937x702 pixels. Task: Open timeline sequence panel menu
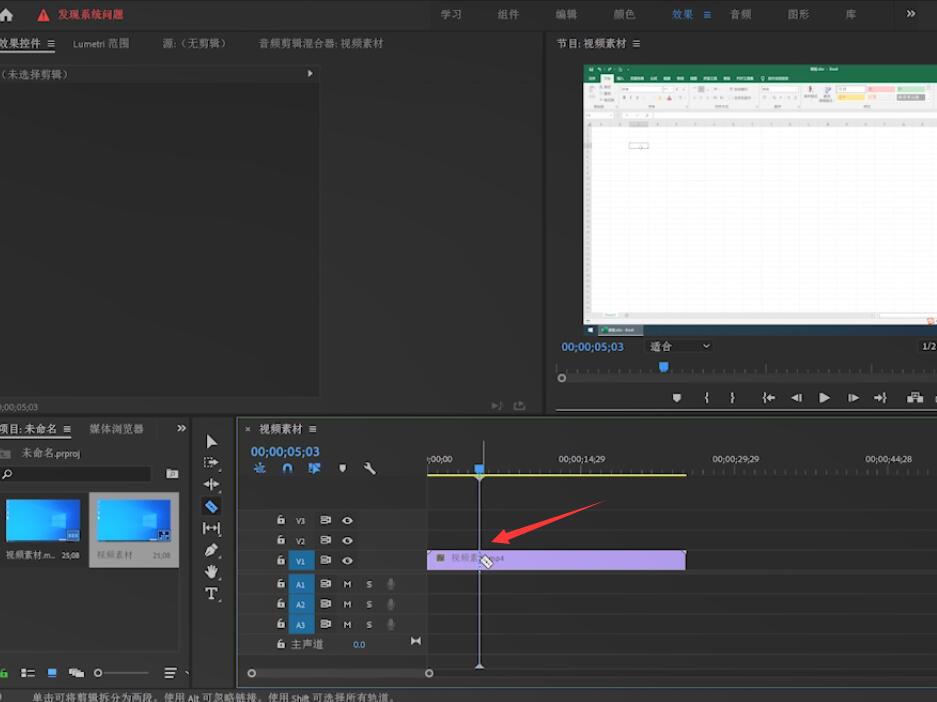click(313, 429)
